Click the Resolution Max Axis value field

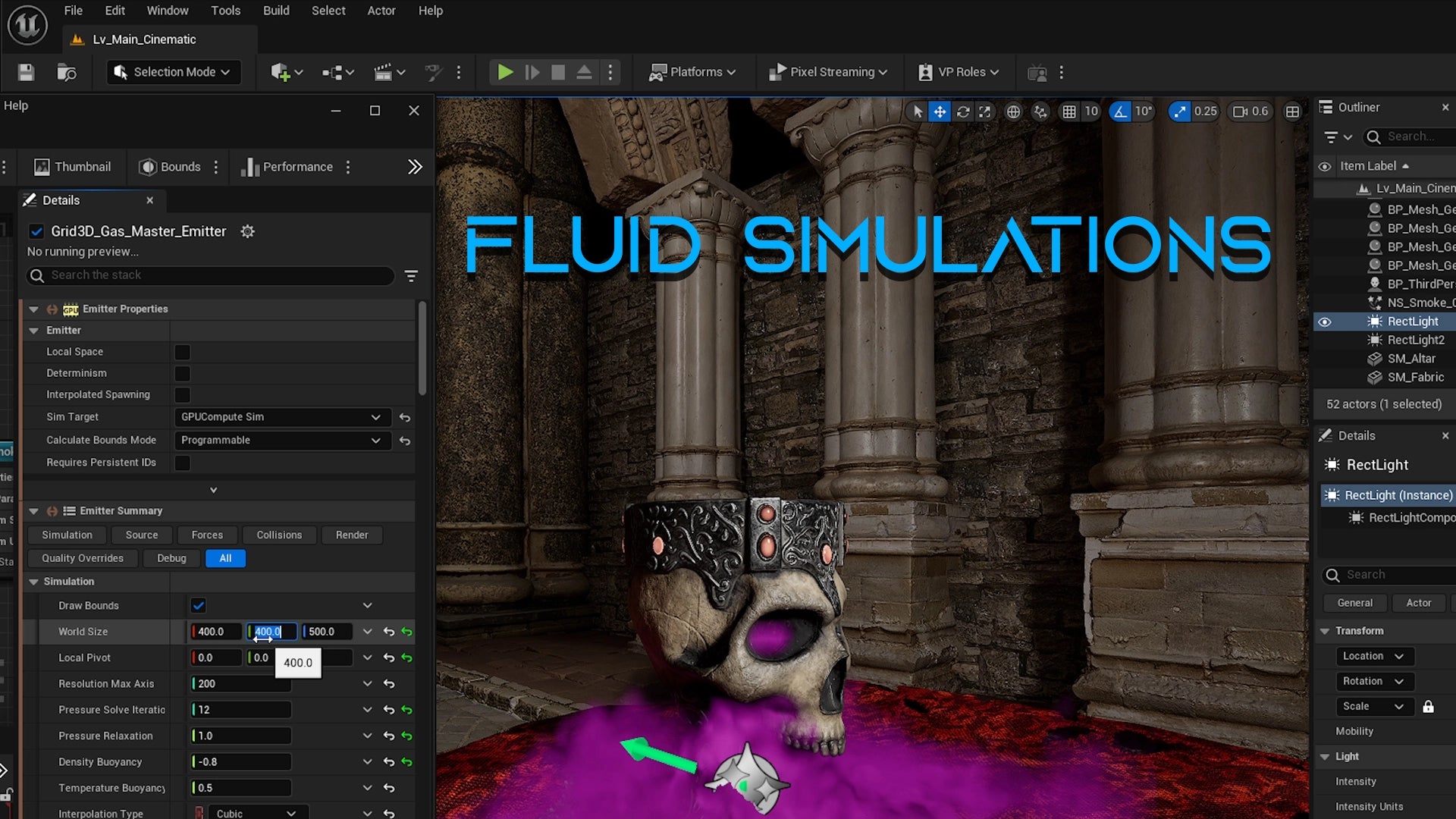coord(241,683)
